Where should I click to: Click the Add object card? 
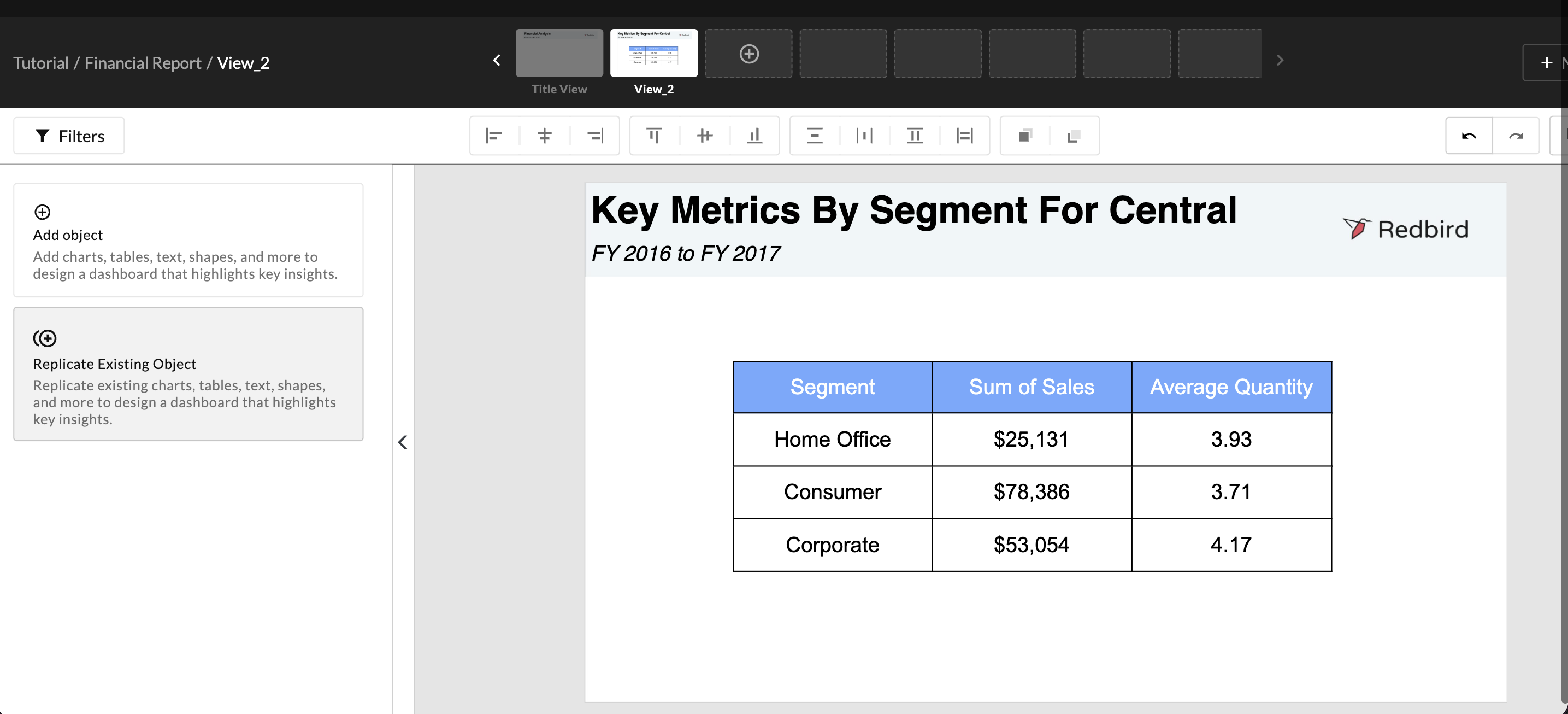pos(188,240)
